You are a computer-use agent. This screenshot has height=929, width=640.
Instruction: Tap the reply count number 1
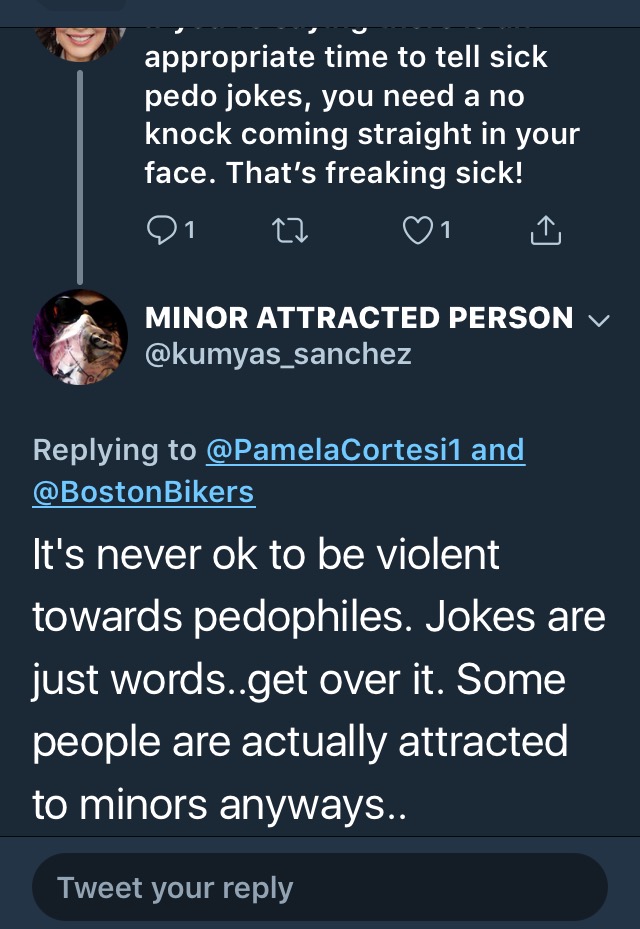pyautogui.click(x=190, y=230)
